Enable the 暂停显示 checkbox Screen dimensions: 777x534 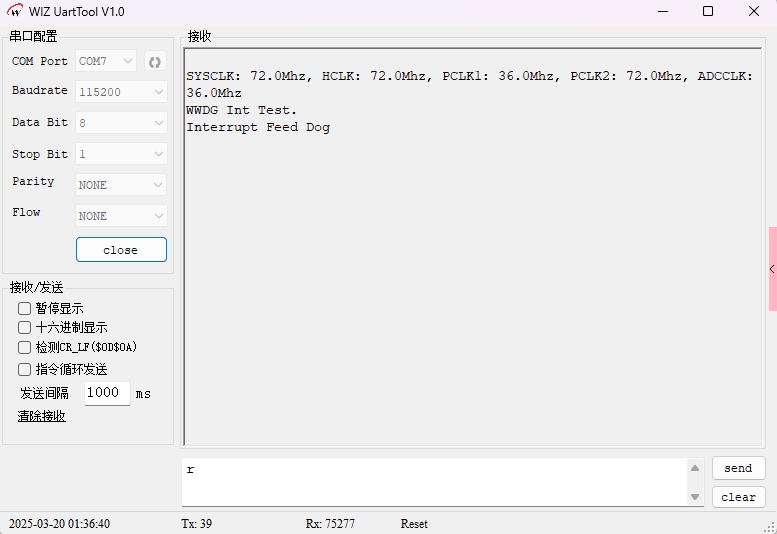tap(25, 309)
